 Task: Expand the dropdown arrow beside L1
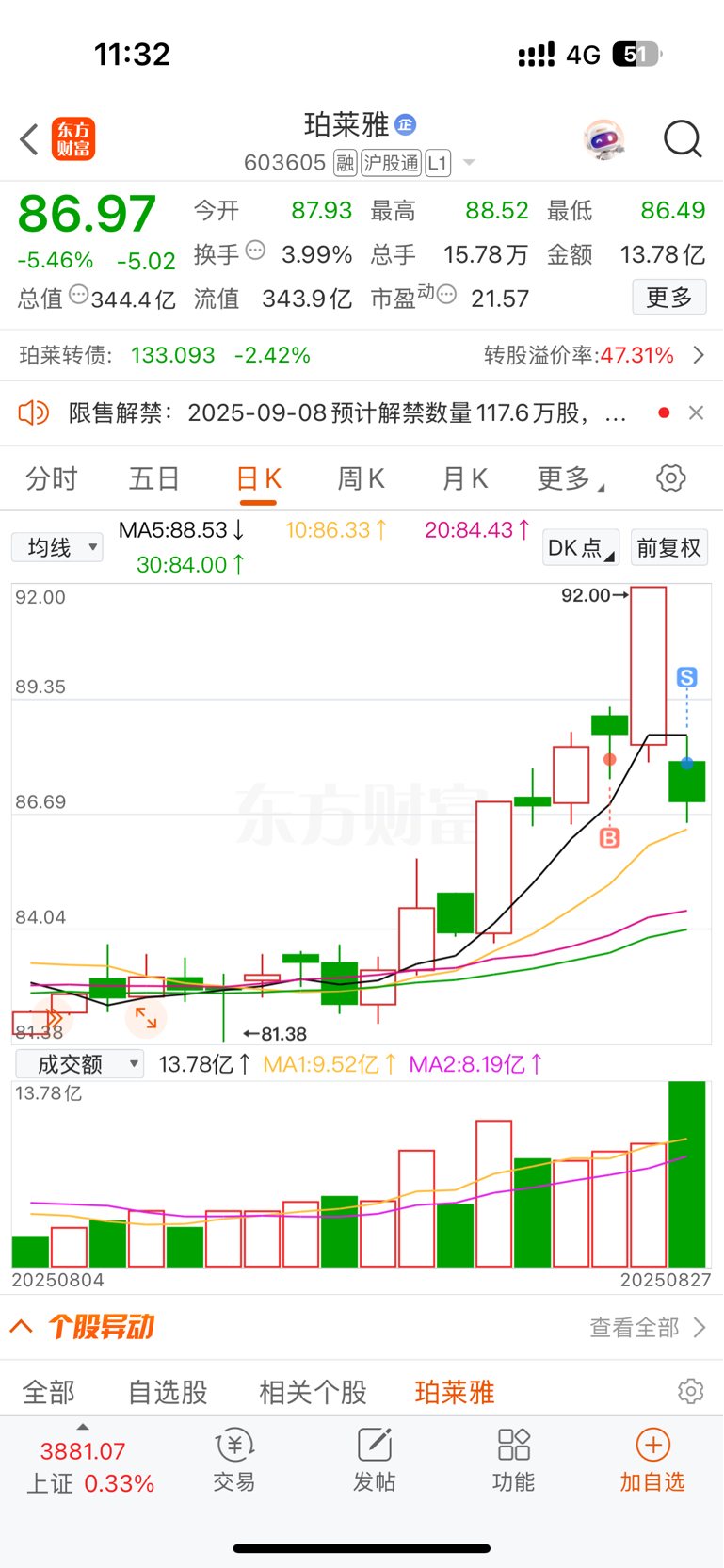[469, 164]
